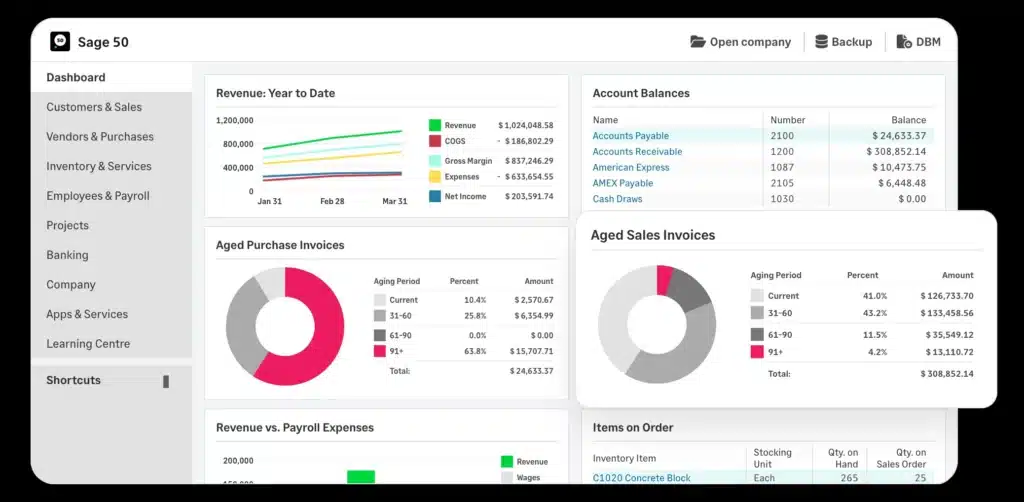Click the Wages legend swatch
The image size is (1024, 502).
coord(507,477)
